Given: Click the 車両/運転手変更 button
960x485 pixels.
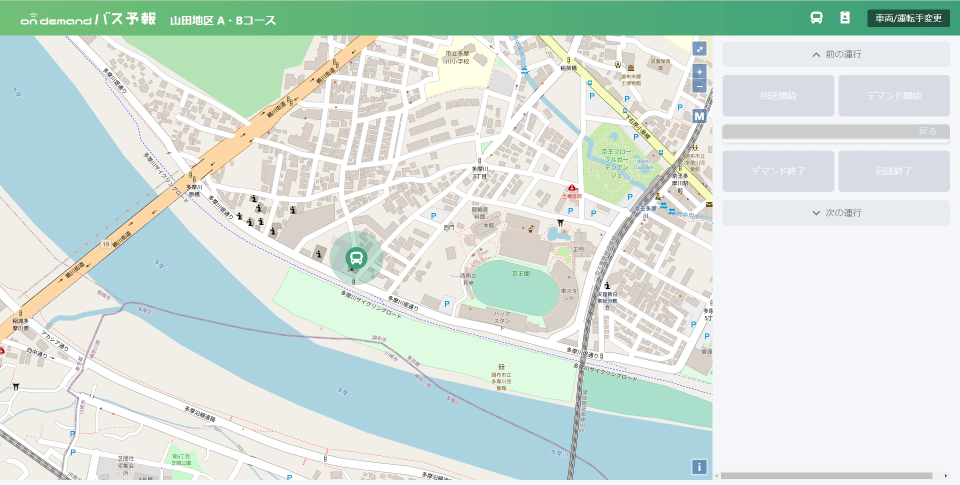Looking at the screenshot, I should (909, 18).
